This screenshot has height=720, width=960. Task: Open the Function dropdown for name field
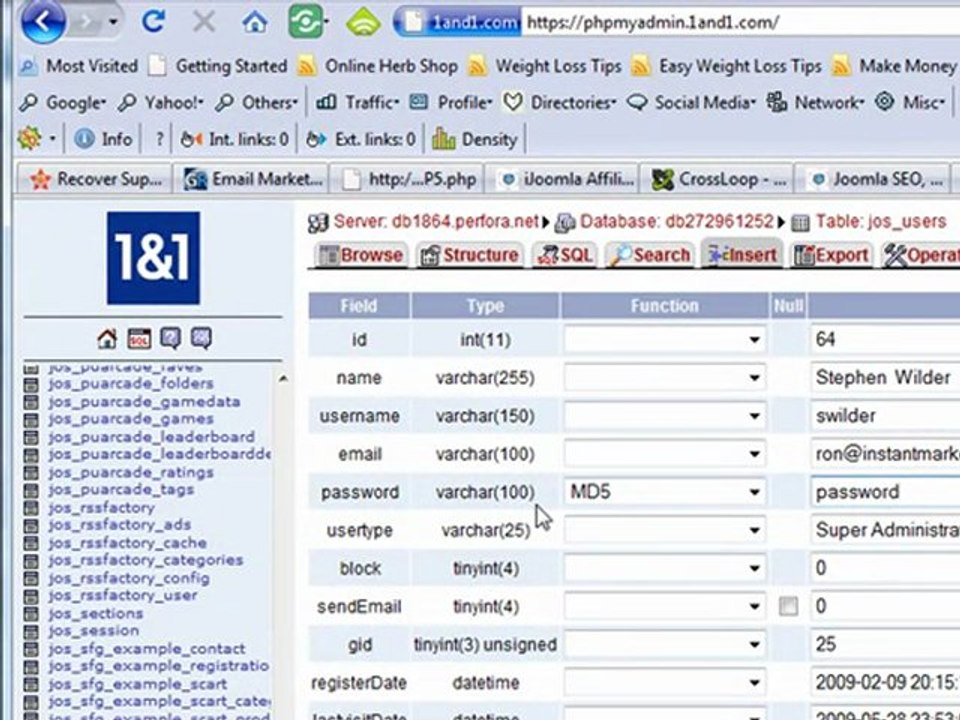tap(664, 378)
